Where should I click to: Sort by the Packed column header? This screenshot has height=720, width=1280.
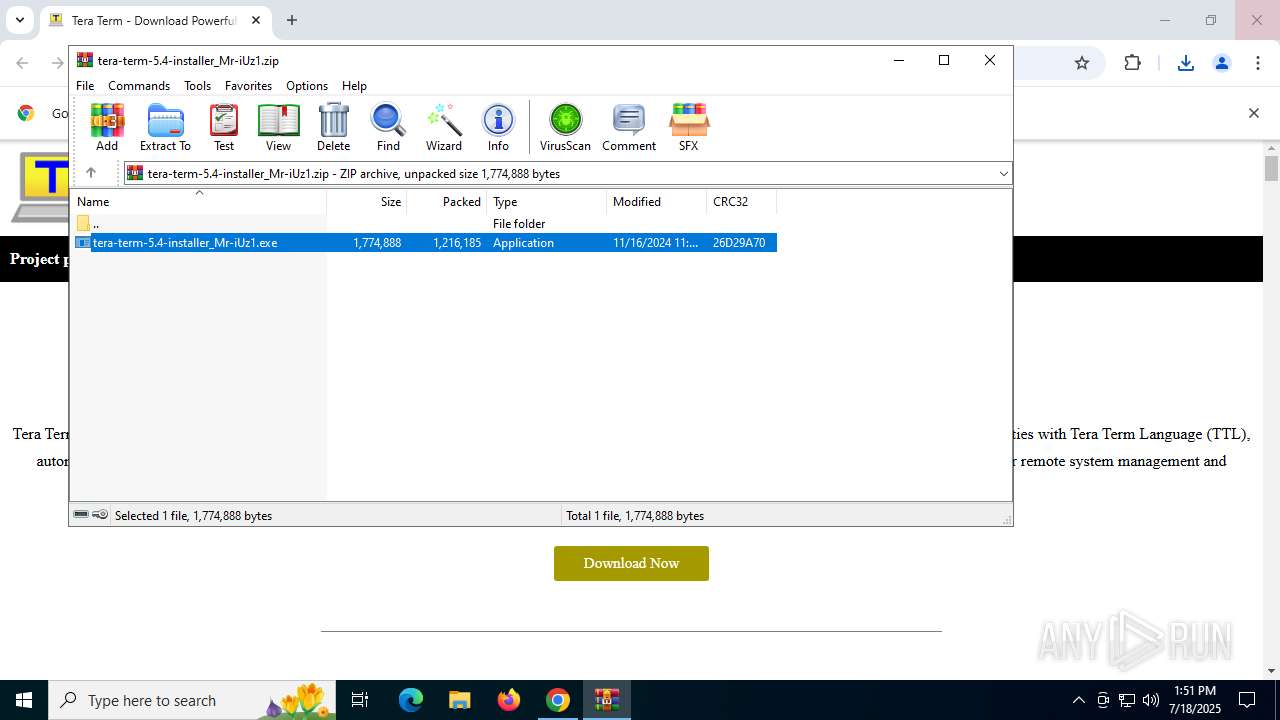click(446, 202)
